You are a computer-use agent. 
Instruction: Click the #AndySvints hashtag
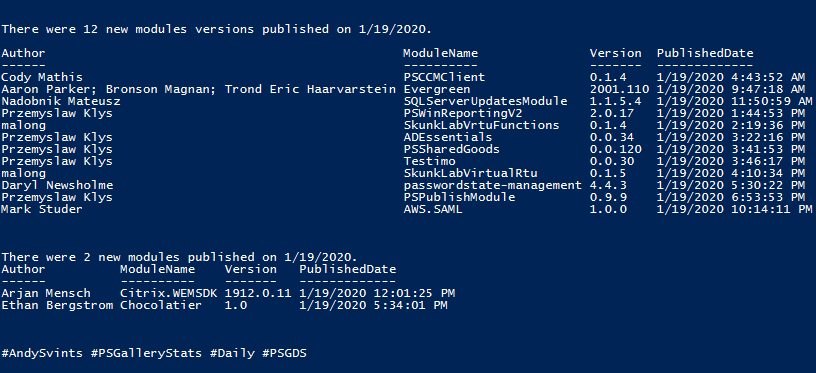pos(42,354)
